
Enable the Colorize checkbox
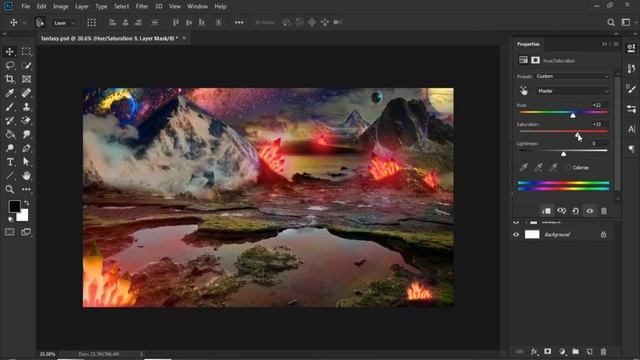tap(568, 168)
